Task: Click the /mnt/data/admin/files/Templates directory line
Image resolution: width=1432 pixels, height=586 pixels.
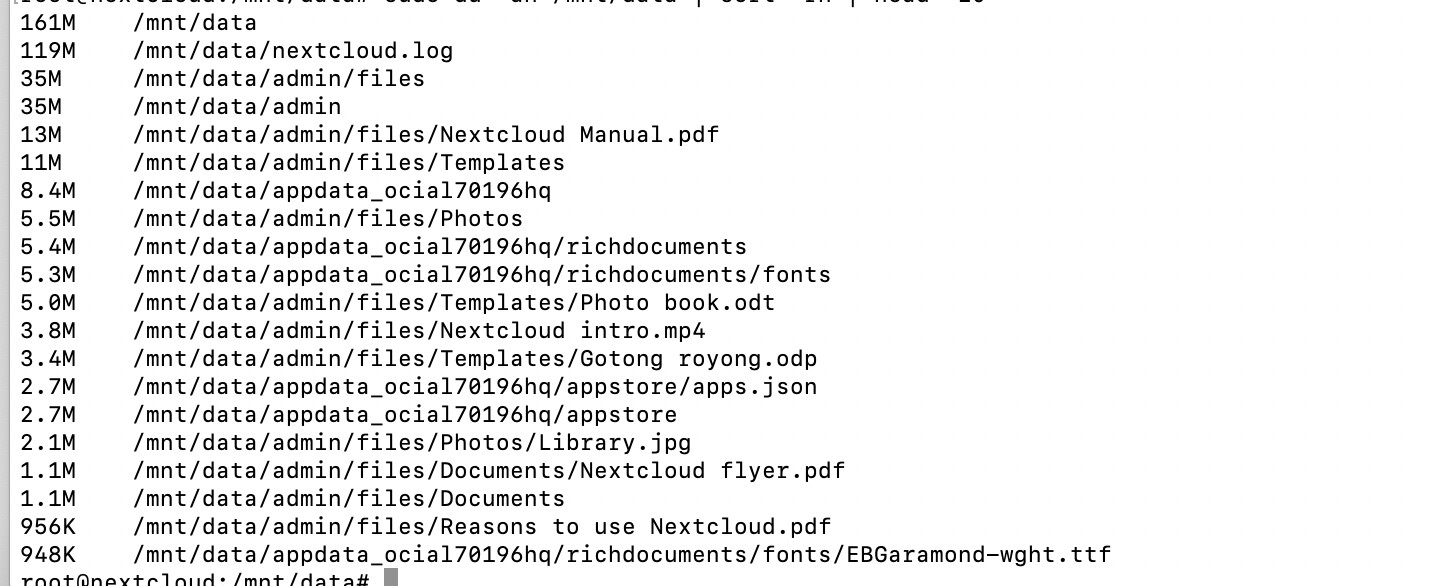Action: pyautogui.click(x=348, y=162)
